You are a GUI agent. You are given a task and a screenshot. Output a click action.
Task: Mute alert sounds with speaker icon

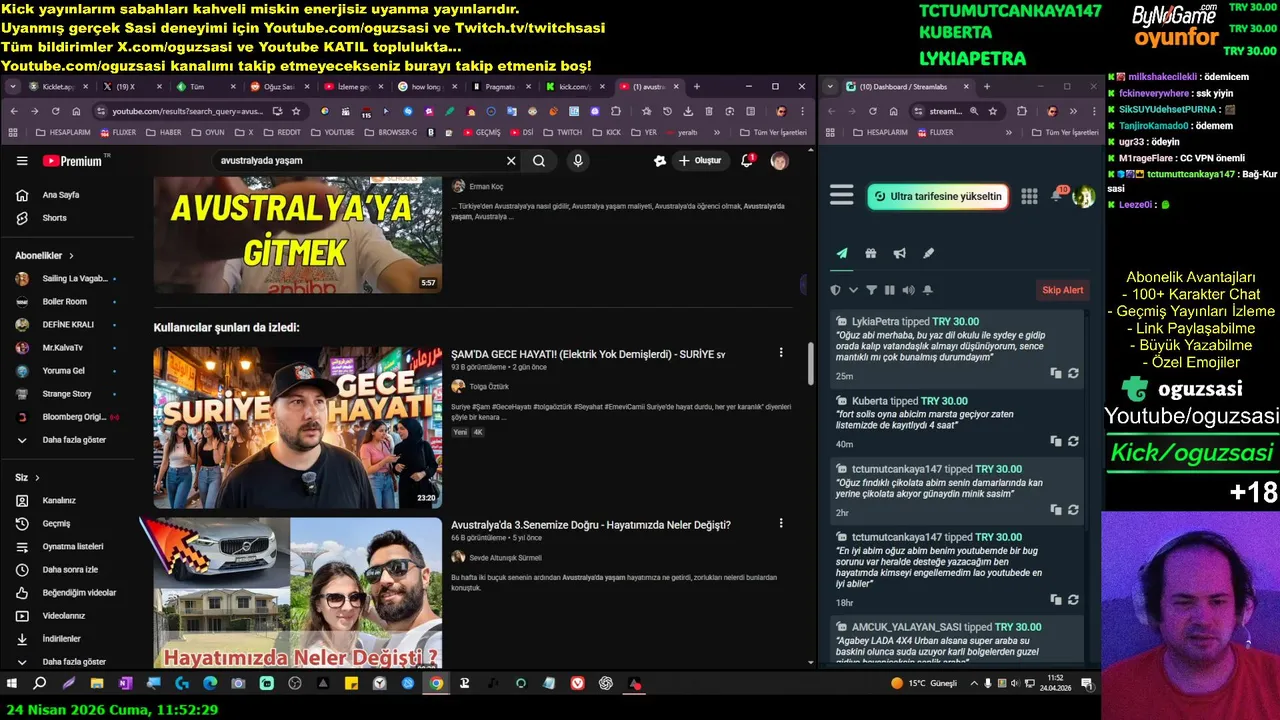click(x=908, y=290)
